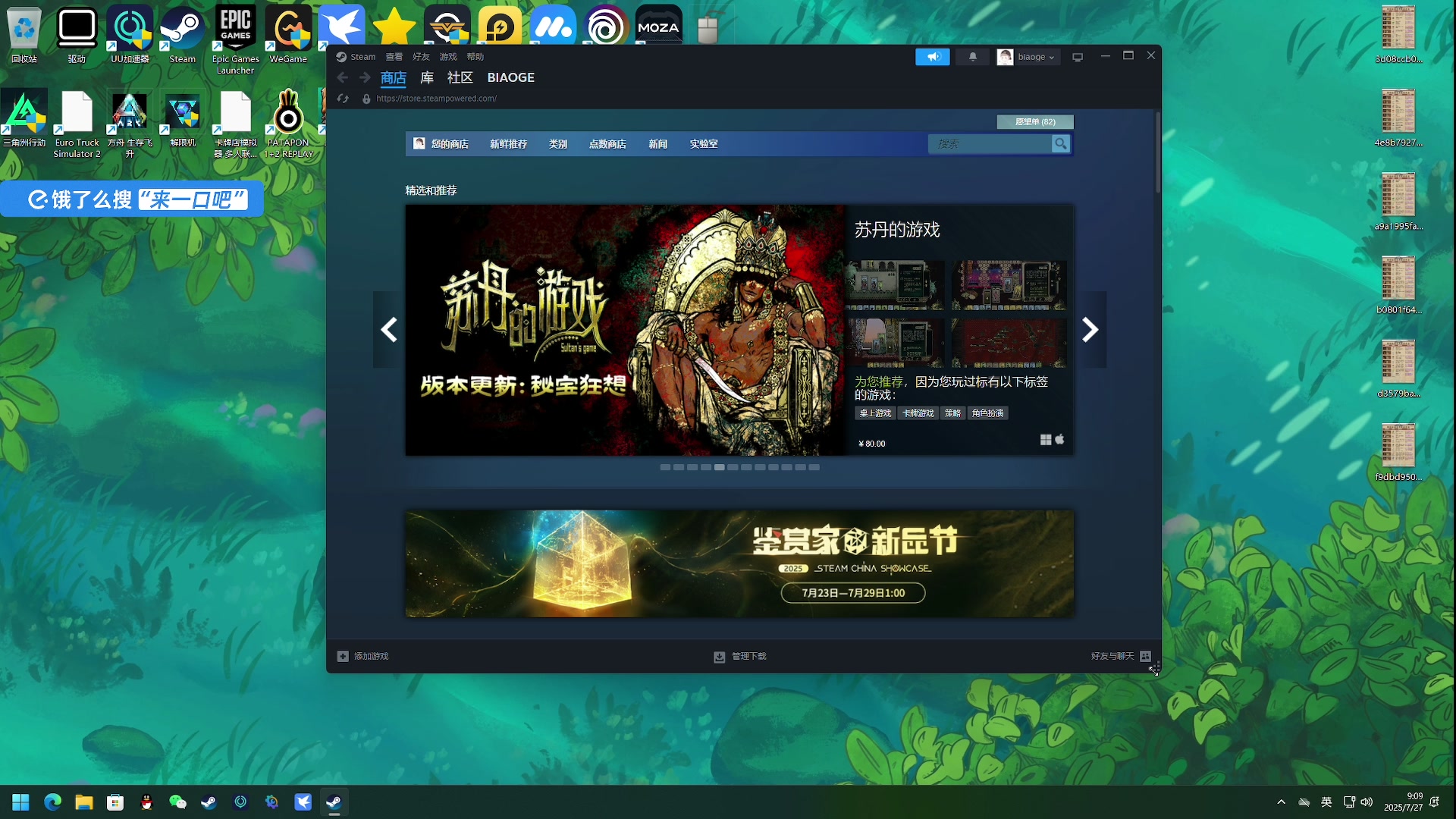Click the 角色扮演 tag
The width and height of the screenshot is (1456, 819).
click(x=987, y=413)
